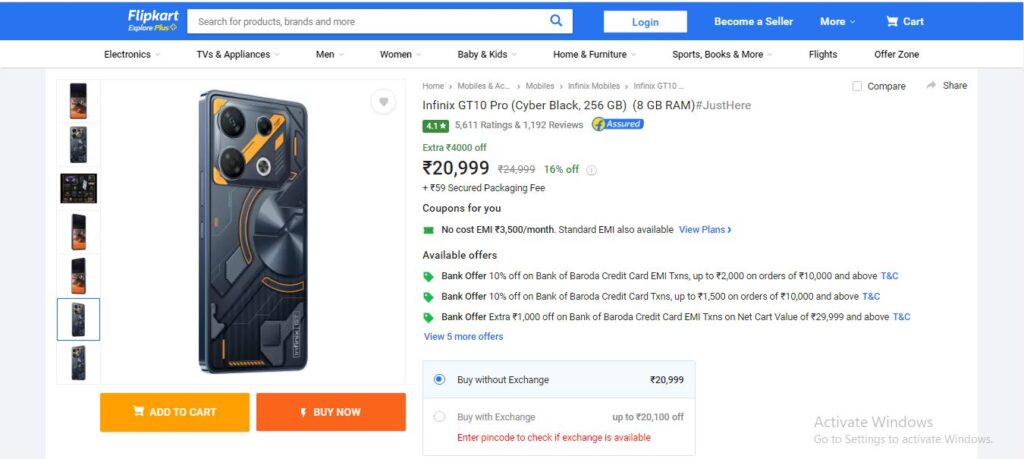Open the Offer Zone menu item

896,54
